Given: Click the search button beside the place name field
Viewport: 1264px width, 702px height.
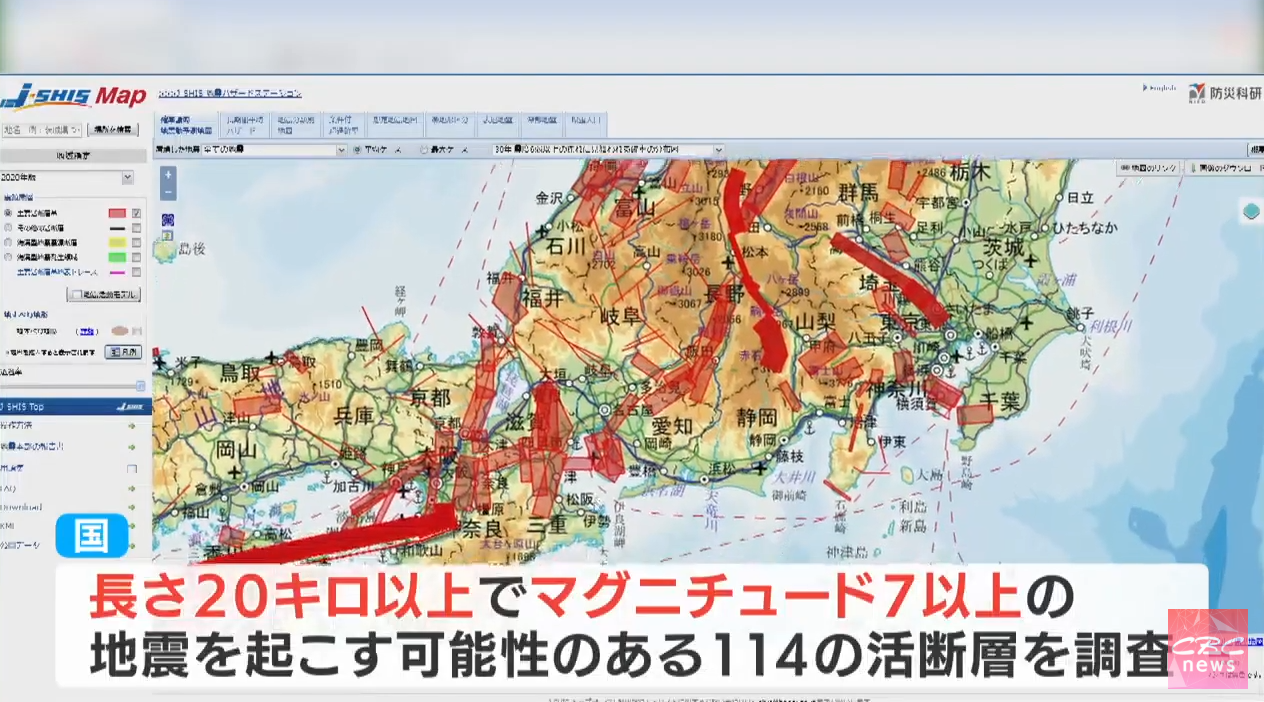Looking at the screenshot, I should tap(113, 130).
